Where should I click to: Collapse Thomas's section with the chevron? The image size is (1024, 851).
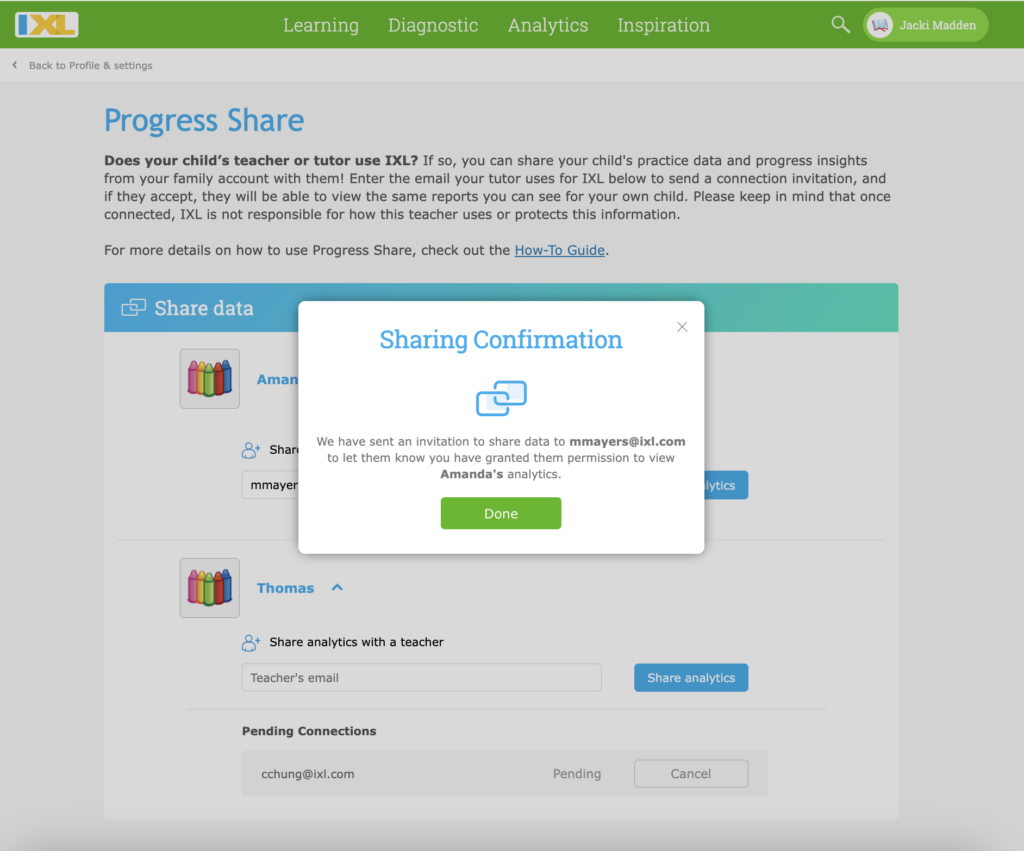point(337,587)
